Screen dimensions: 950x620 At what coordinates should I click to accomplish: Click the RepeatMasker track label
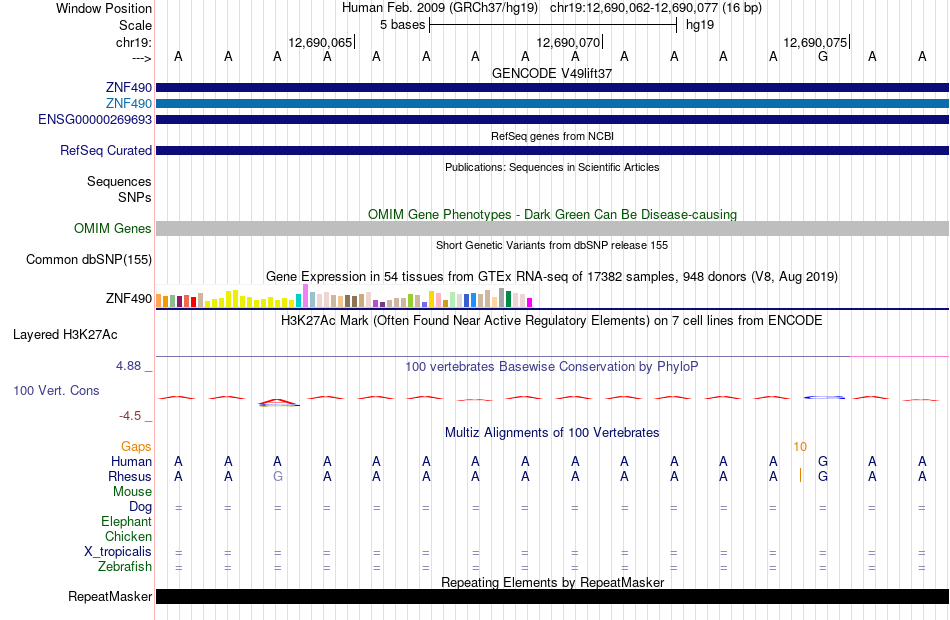pyautogui.click(x=110, y=596)
